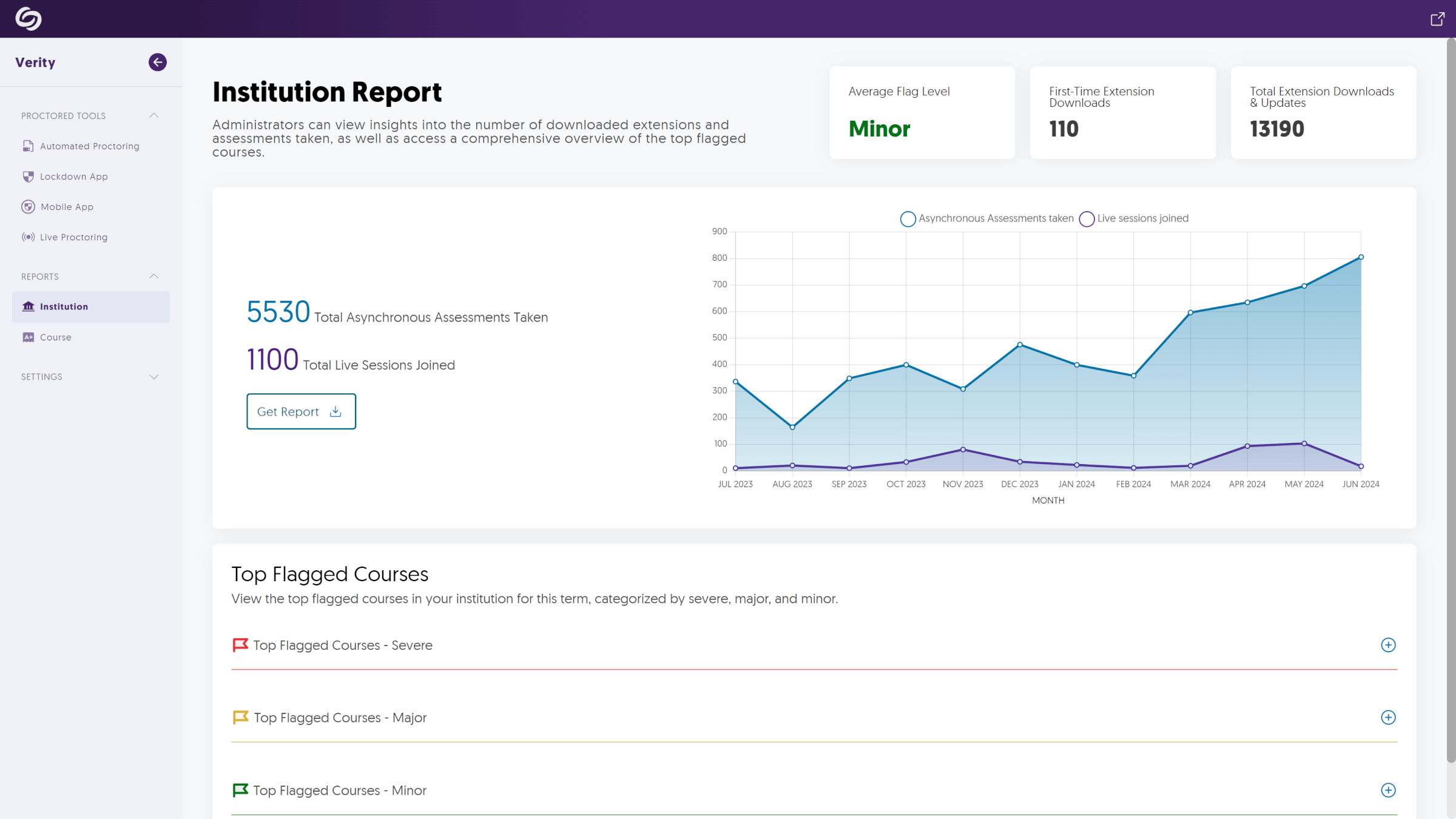Click the Live Proctoring broadcast icon
This screenshot has width=1456, height=819.
(x=28, y=237)
